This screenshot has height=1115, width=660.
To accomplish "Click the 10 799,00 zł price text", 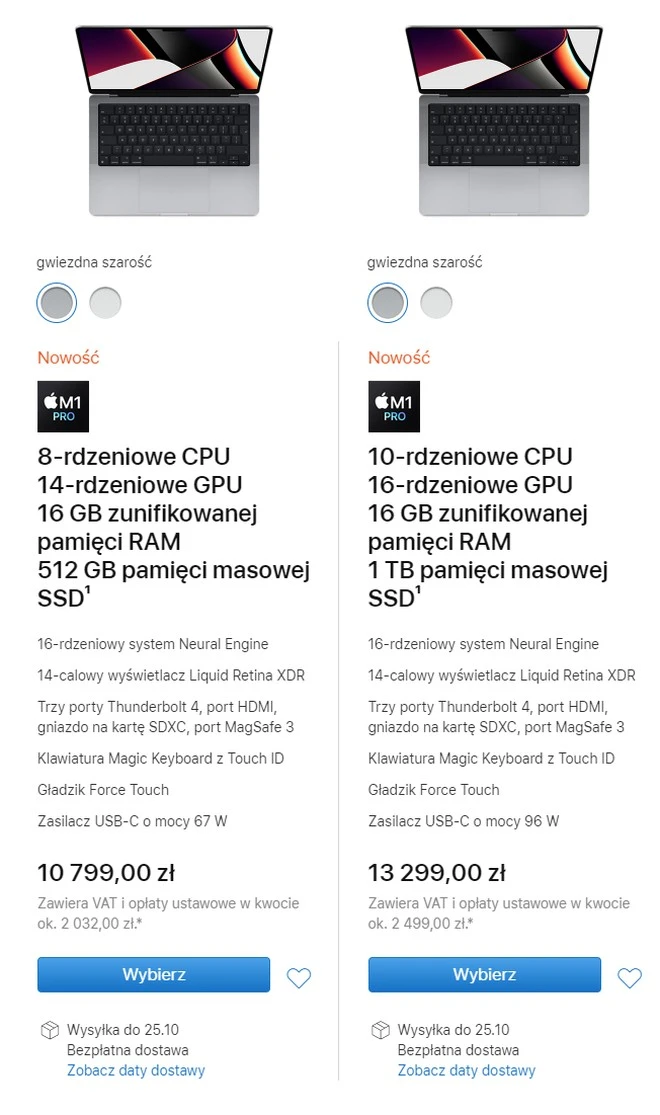I will click(x=106, y=872).
